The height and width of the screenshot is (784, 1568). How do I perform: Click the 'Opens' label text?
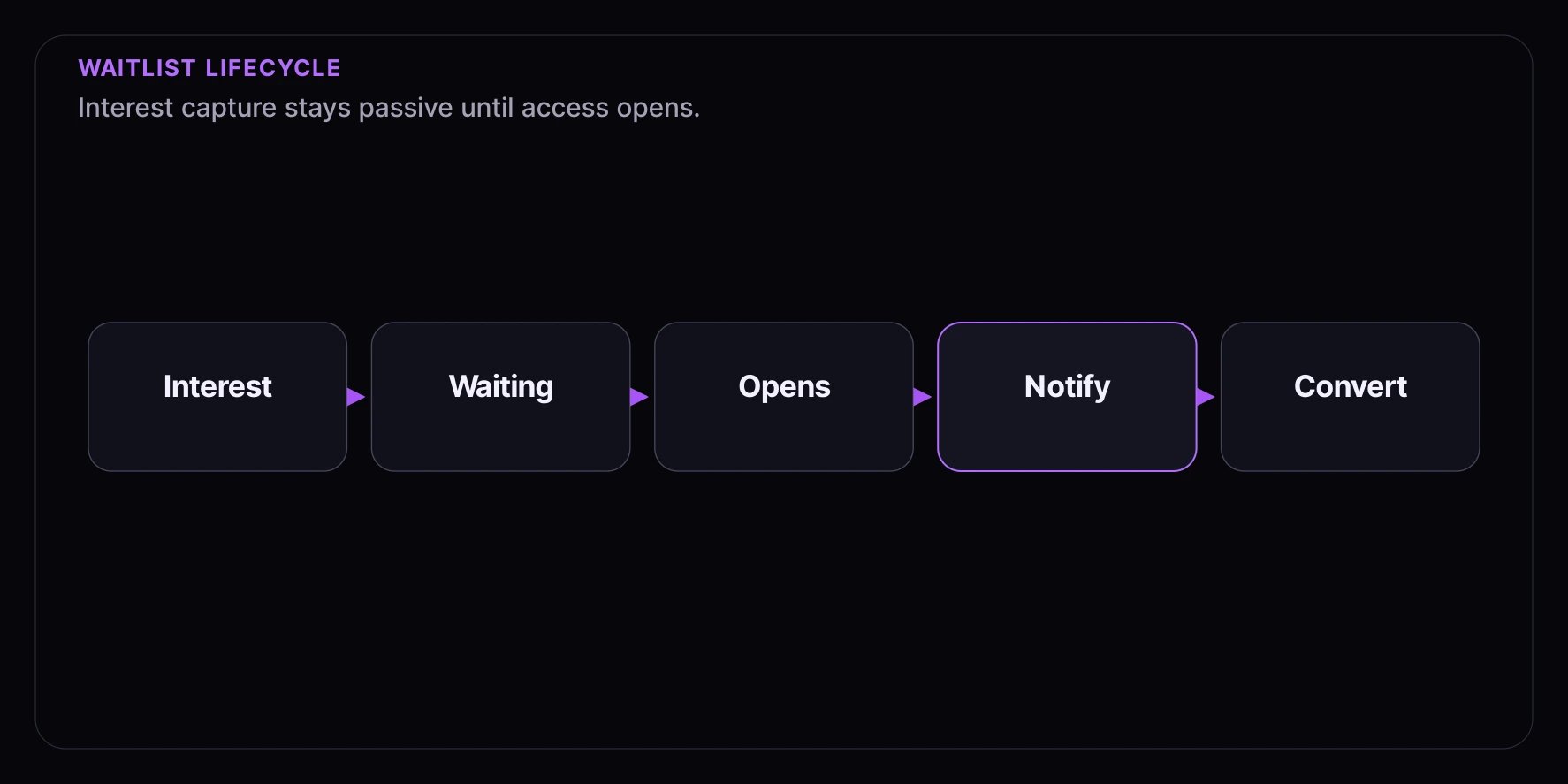pyautogui.click(x=784, y=388)
